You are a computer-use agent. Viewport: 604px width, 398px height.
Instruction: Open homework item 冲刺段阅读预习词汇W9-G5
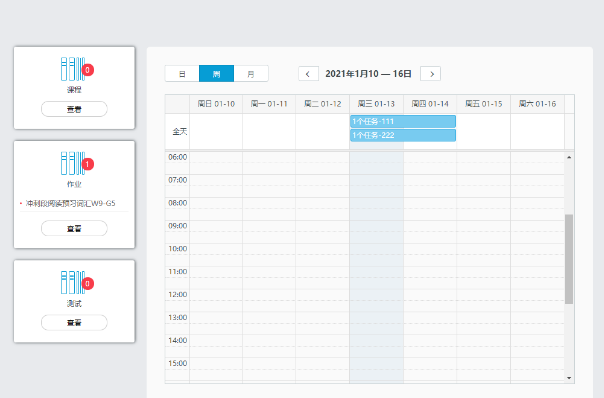[x=70, y=203]
